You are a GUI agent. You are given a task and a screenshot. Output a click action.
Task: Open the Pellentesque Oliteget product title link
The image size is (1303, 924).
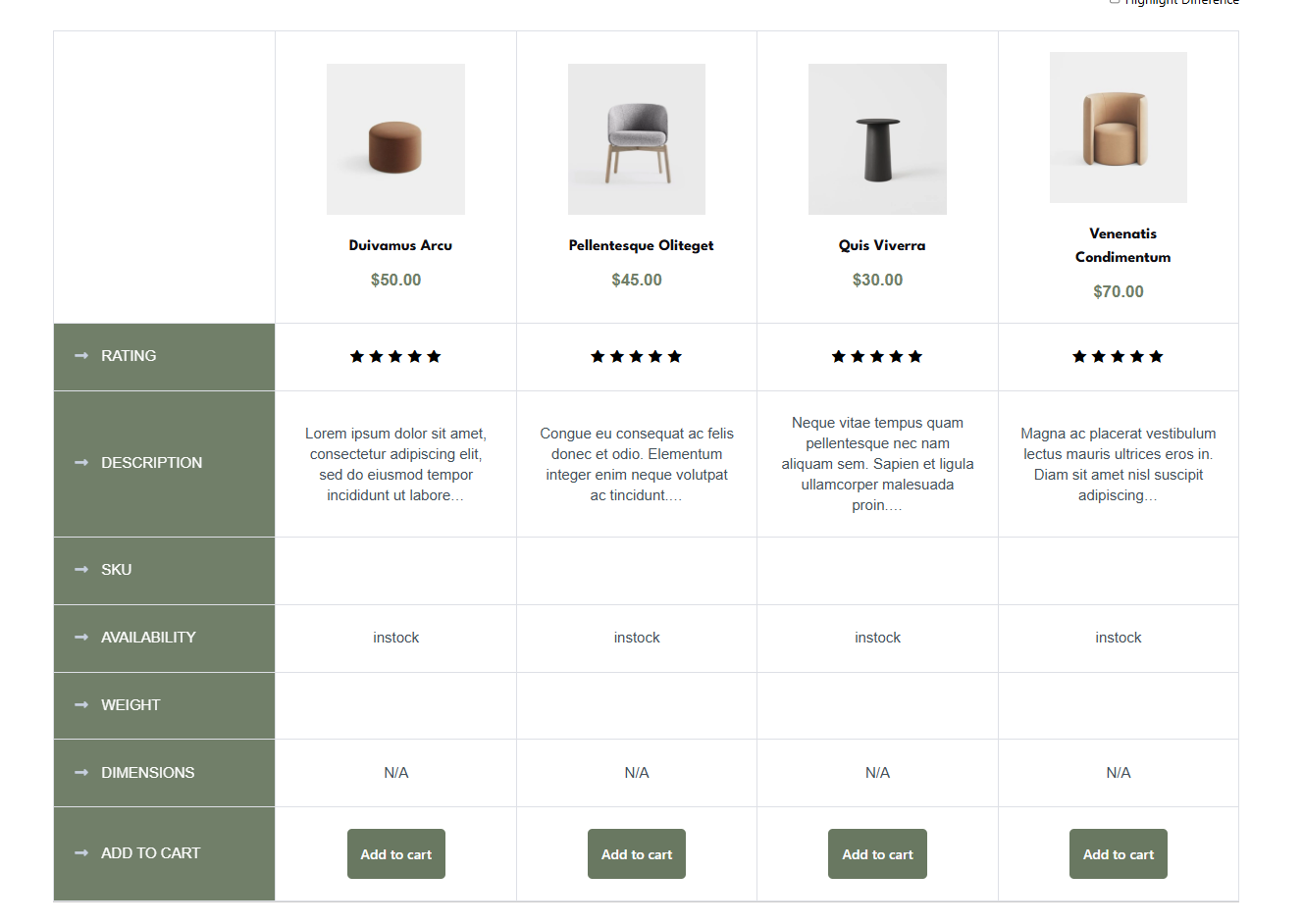(641, 245)
